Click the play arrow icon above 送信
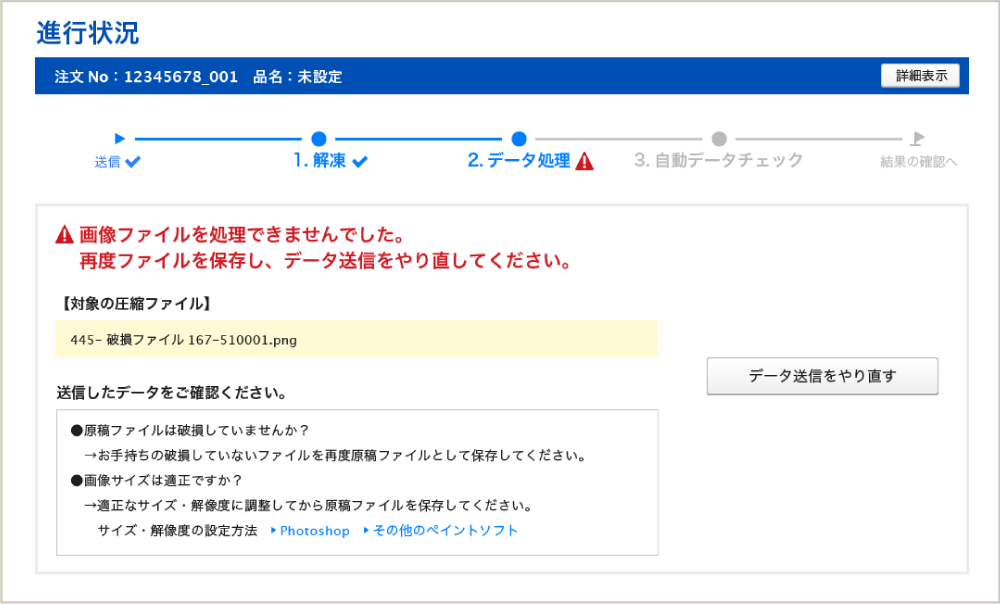Screen dimensions: 1000x604 pyautogui.click(x=120, y=139)
